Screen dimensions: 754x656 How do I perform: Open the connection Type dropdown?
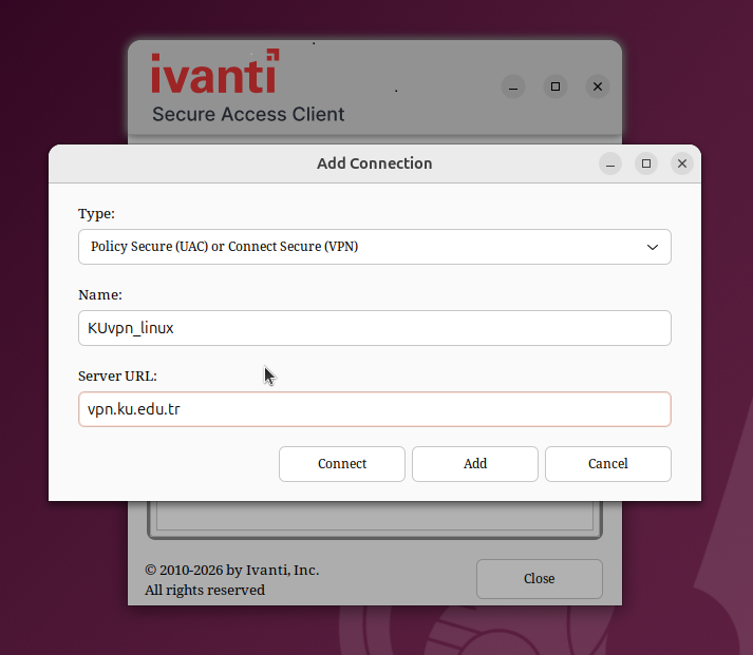click(x=375, y=247)
